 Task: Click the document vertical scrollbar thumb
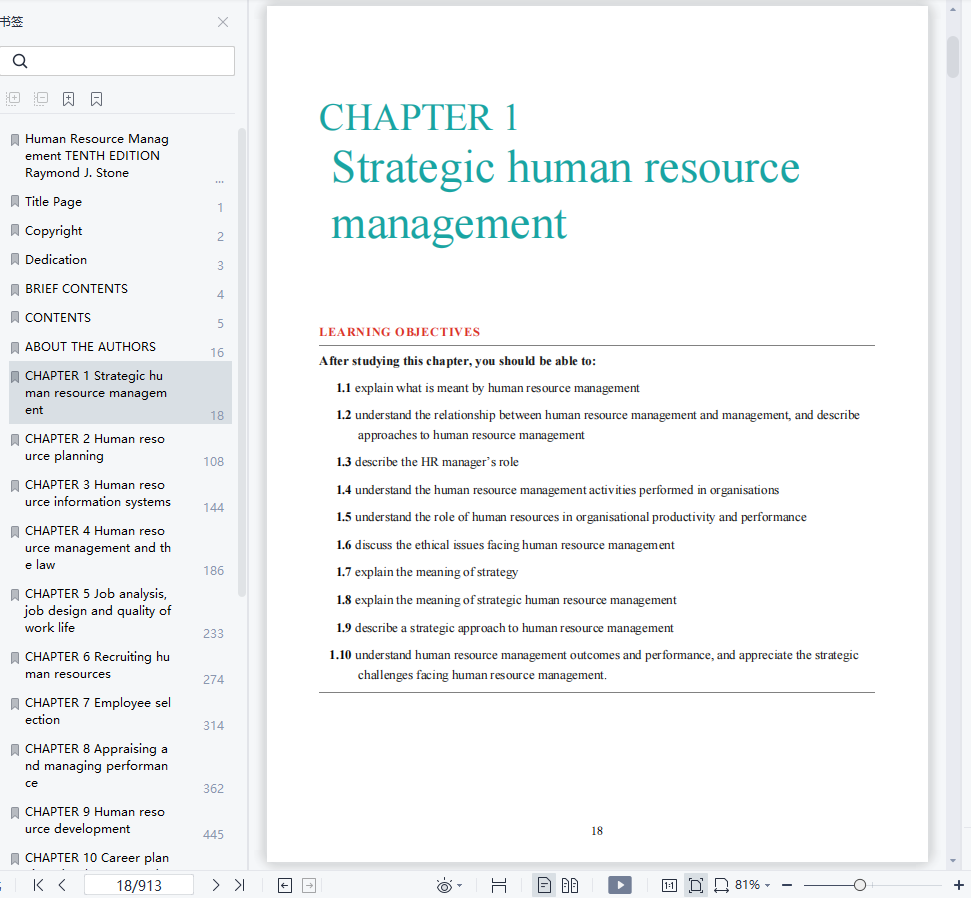953,57
